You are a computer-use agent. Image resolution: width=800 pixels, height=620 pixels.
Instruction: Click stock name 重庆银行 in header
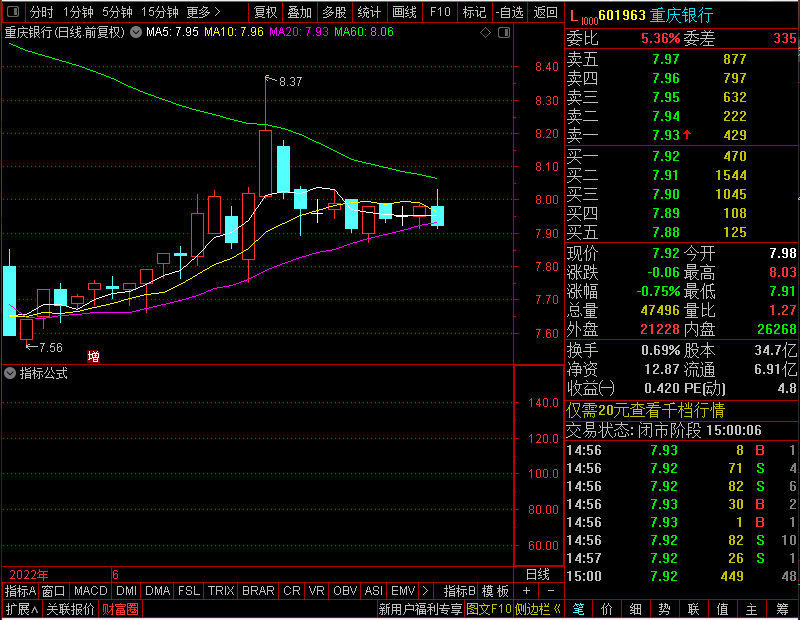pos(681,16)
